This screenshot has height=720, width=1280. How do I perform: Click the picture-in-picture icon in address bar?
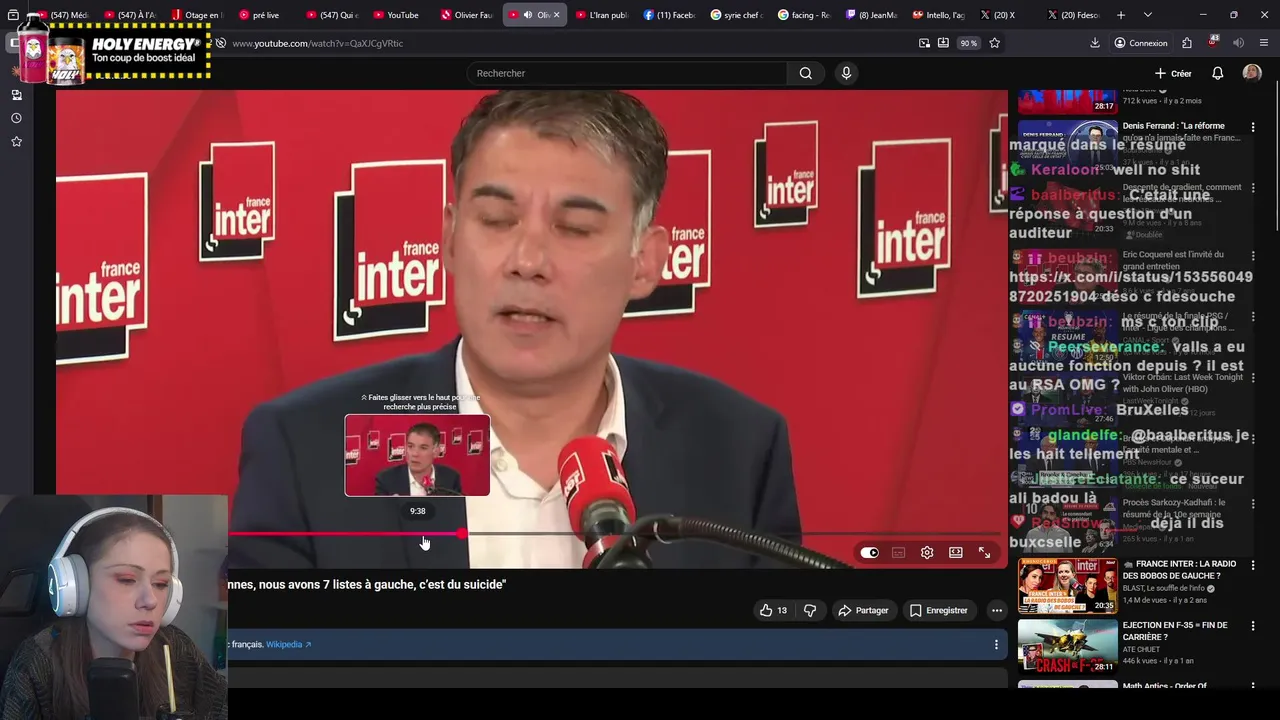(924, 43)
